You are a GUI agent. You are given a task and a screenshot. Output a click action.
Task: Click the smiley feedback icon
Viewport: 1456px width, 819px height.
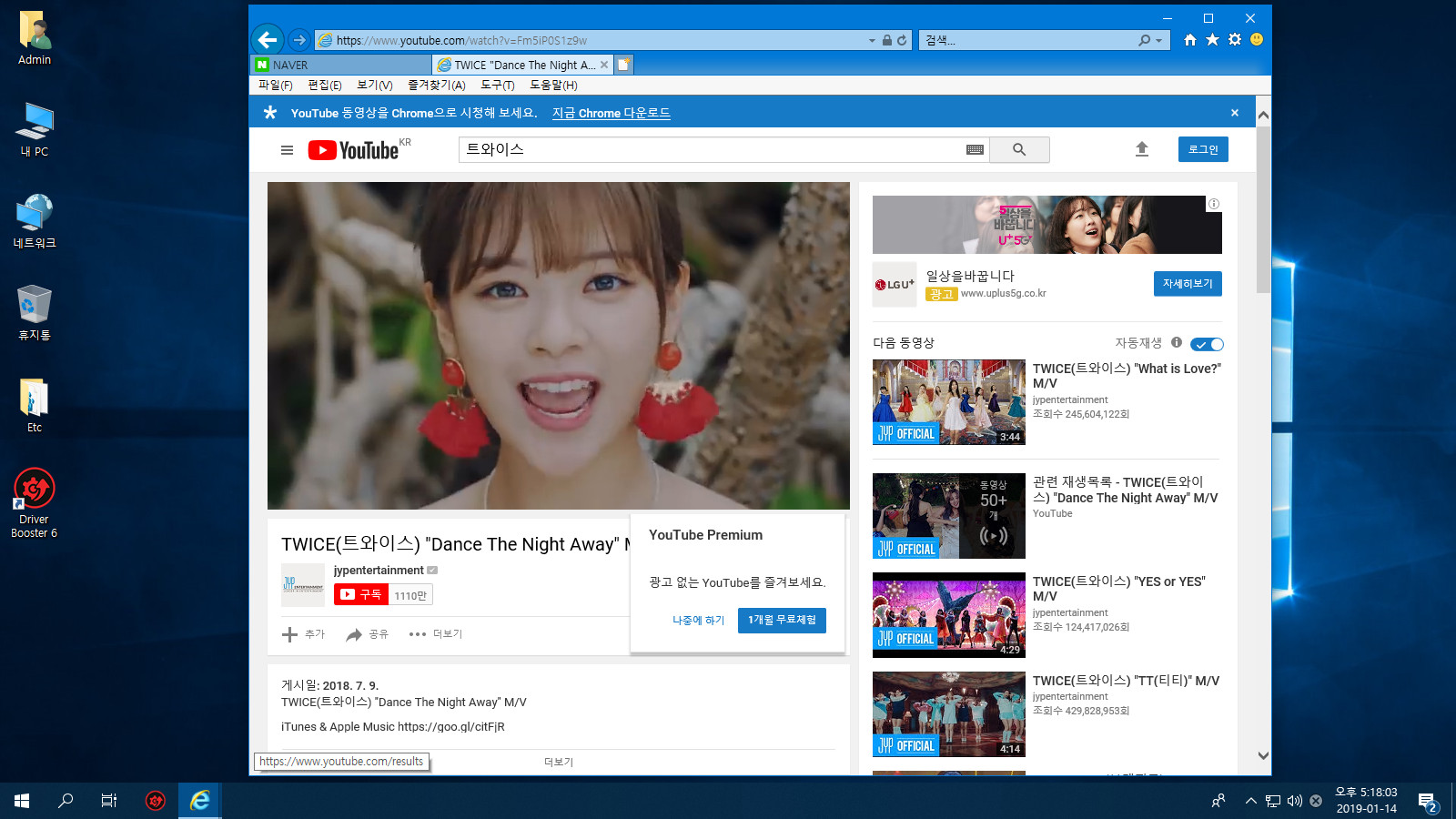1257,39
